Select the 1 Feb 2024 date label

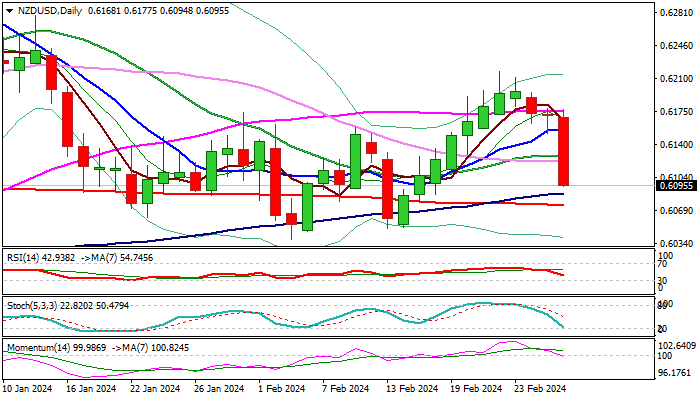[x=282, y=388]
